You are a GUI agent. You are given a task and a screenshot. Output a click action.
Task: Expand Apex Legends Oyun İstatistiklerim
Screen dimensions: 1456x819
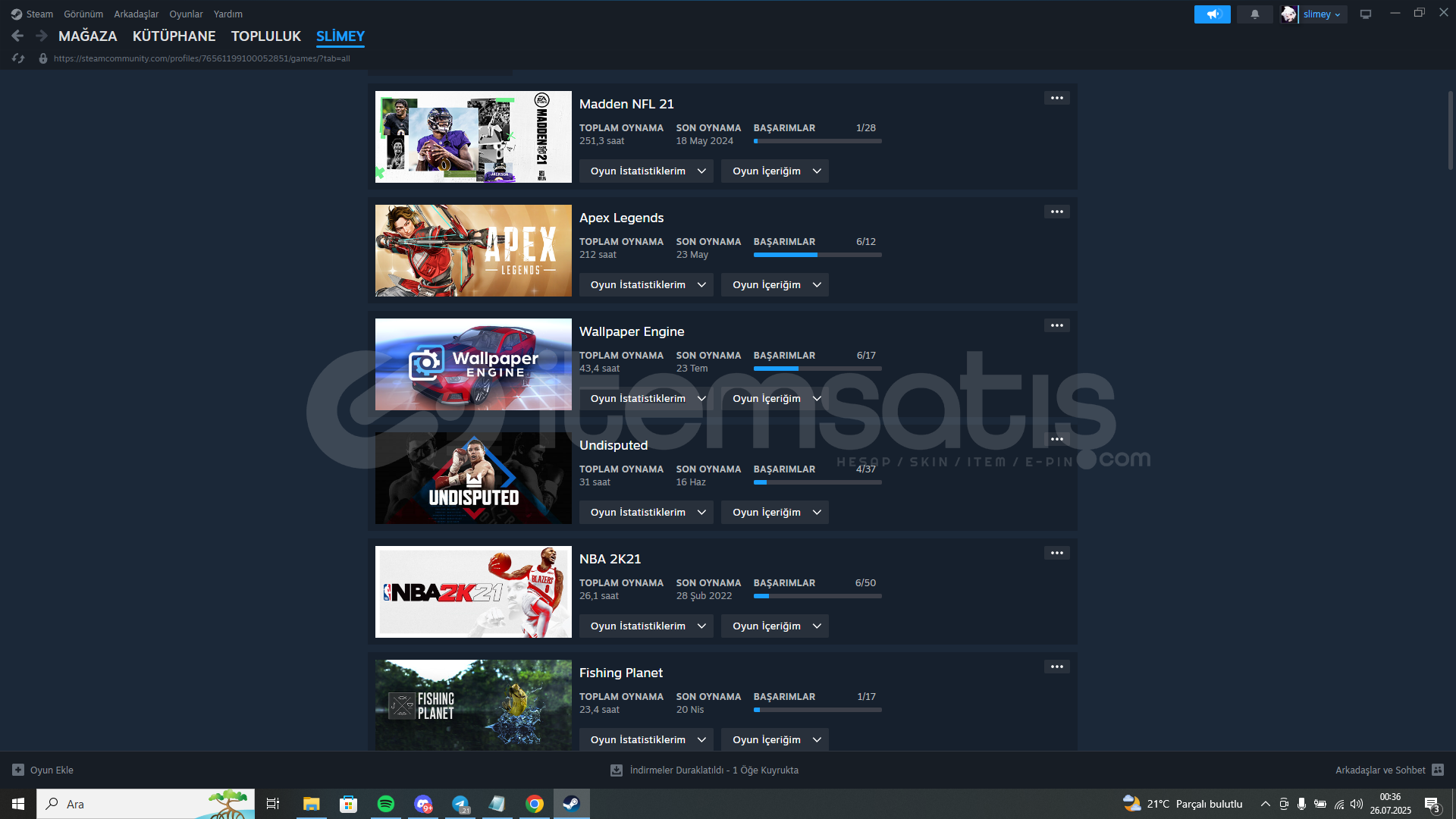pos(646,285)
